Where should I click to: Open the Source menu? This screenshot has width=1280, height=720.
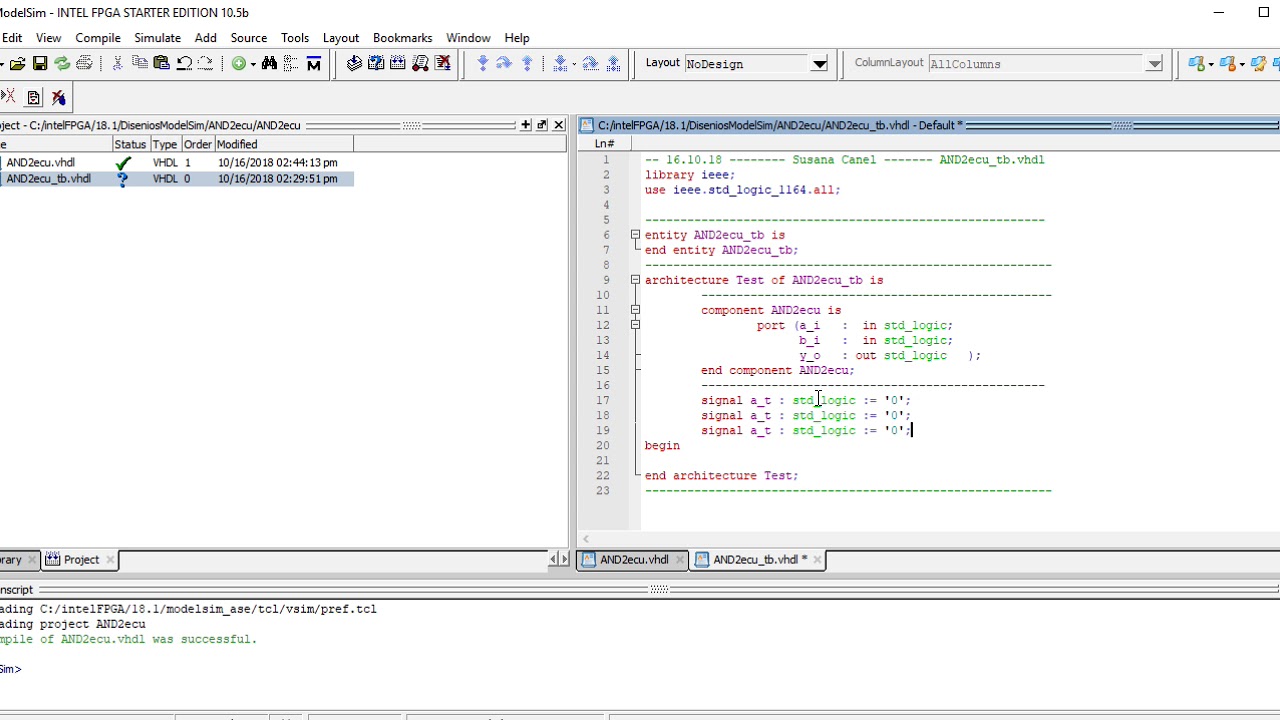(248, 38)
